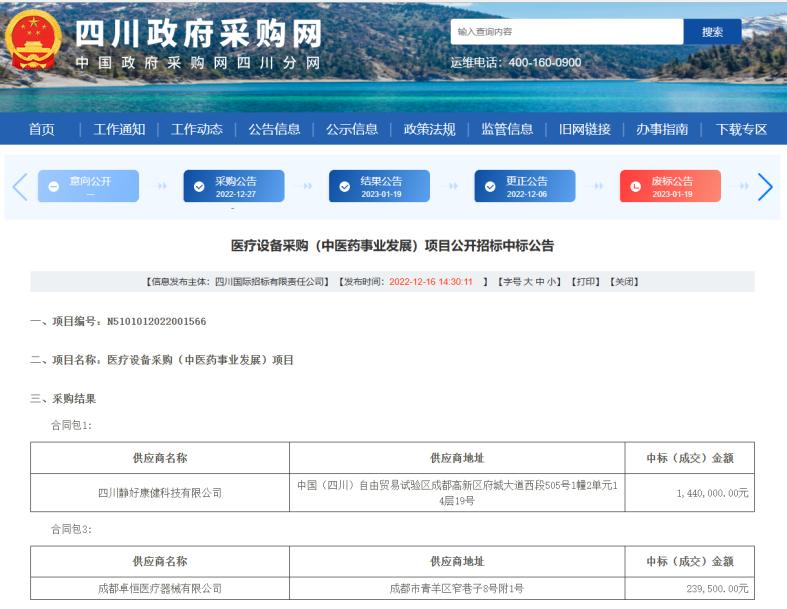Click the 中国政府采购网四川分网 subtitle

(x=198, y=63)
